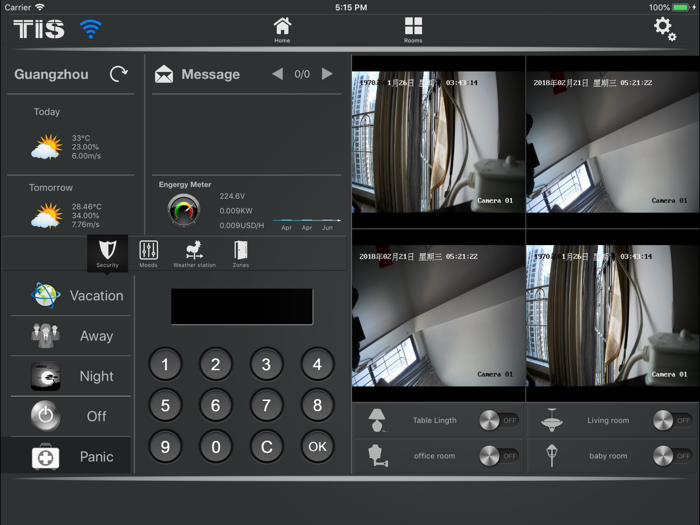Open bottom-left camera feed showing ceiling

tap(438, 315)
